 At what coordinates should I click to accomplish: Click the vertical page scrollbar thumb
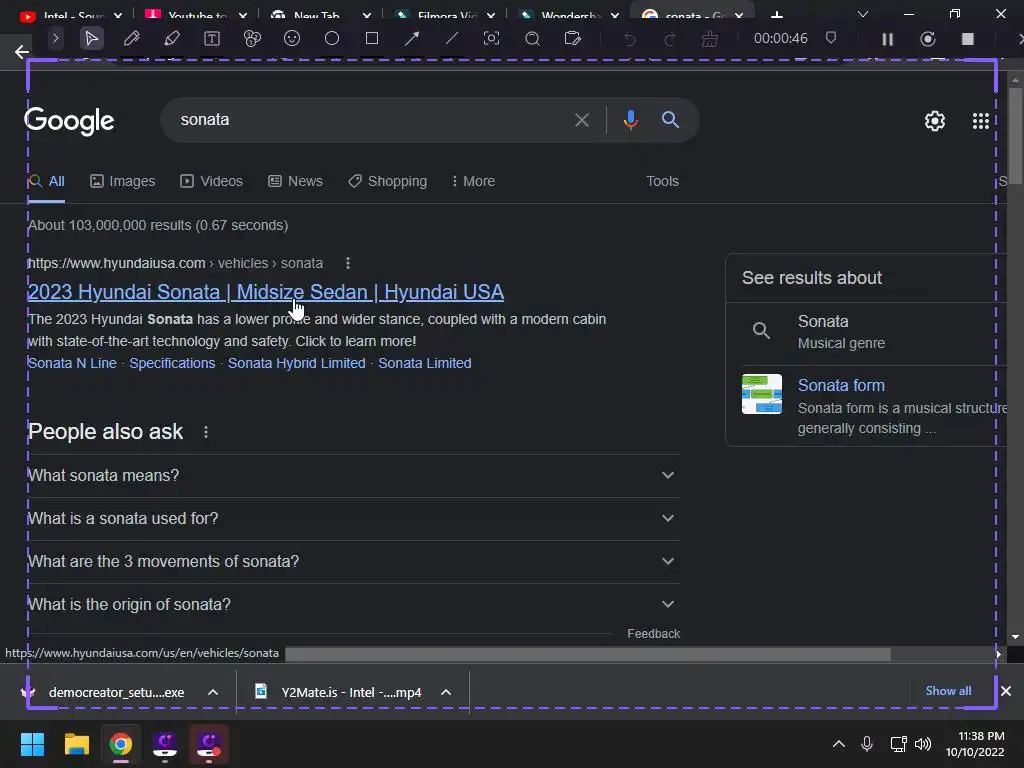point(1015,135)
